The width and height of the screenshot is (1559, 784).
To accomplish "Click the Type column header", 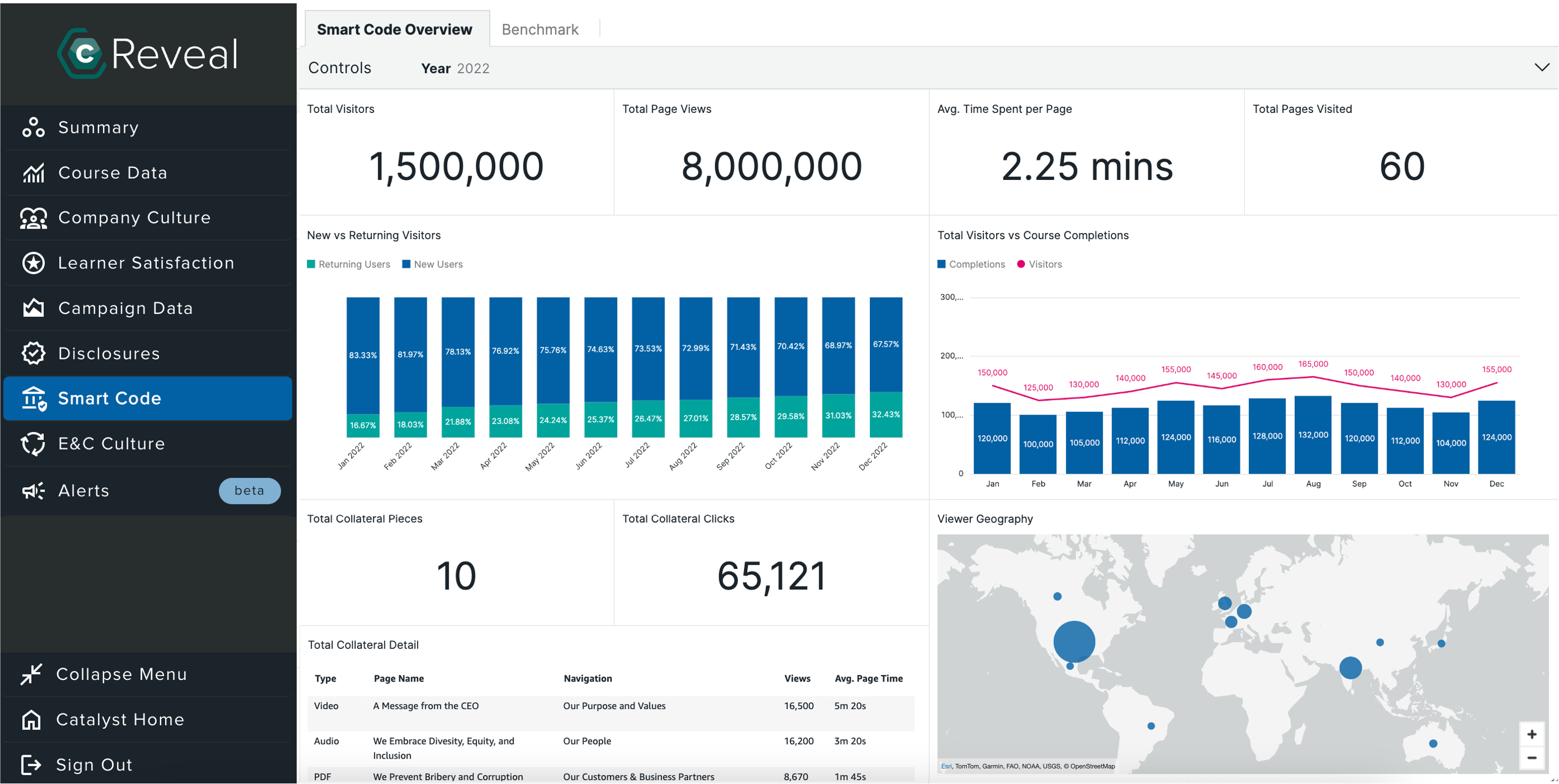I will [x=326, y=679].
